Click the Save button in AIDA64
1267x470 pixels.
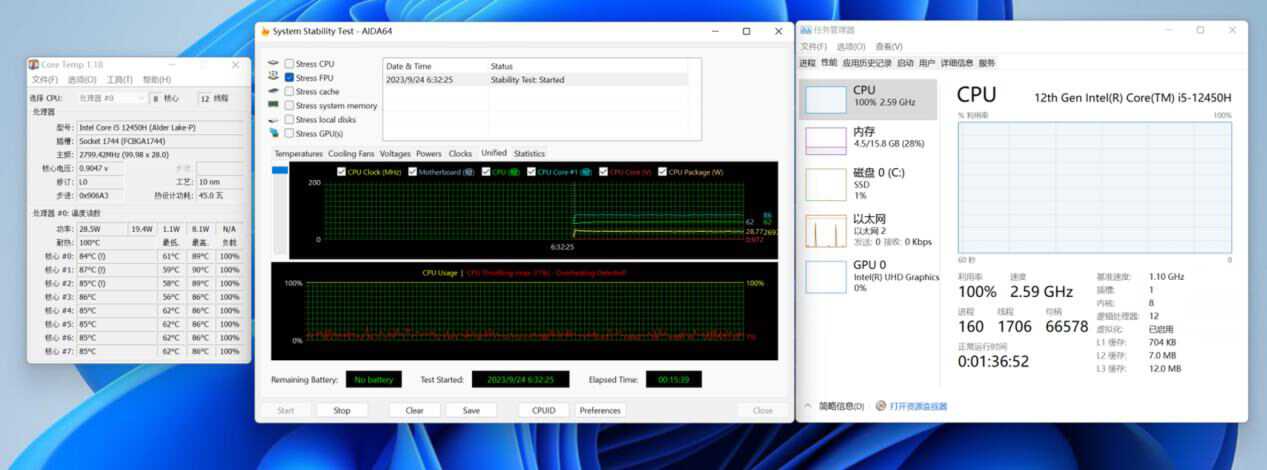pyautogui.click(x=471, y=410)
